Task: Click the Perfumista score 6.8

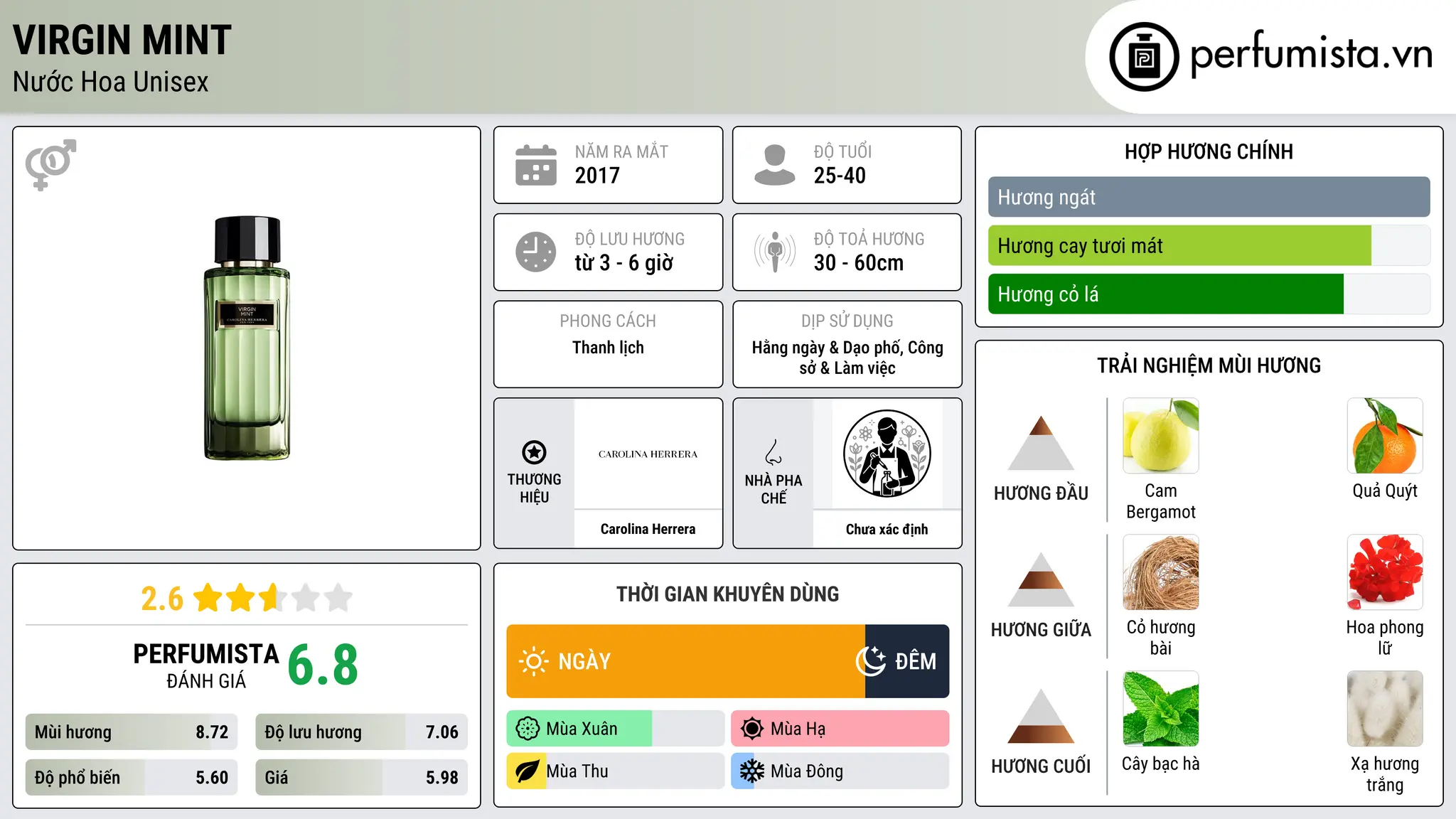Action: click(323, 665)
